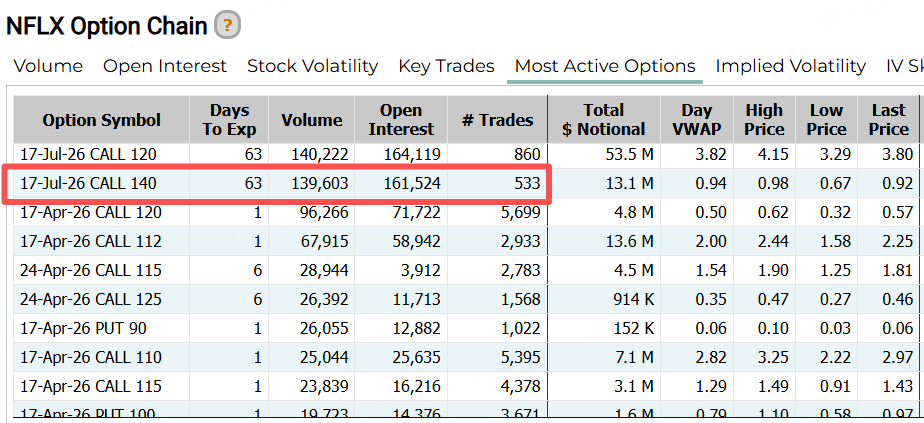The height and width of the screenshot is (423, 924).
Task: Sort by Days To Exp column
Action: tap(229, 120)
